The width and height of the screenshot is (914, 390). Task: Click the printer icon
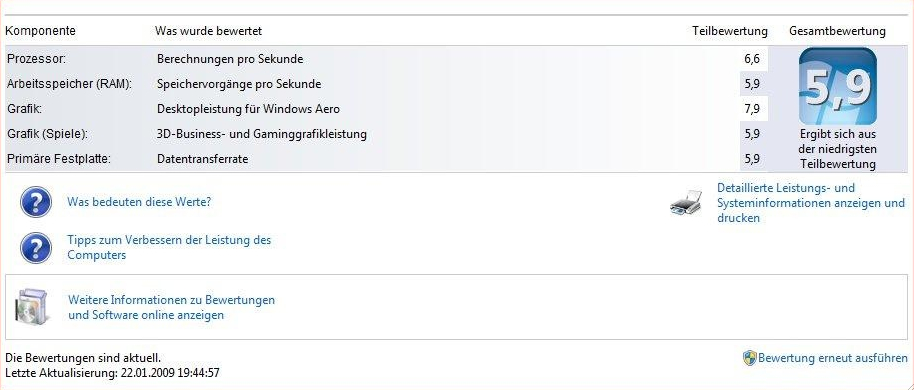coord(686,203)
